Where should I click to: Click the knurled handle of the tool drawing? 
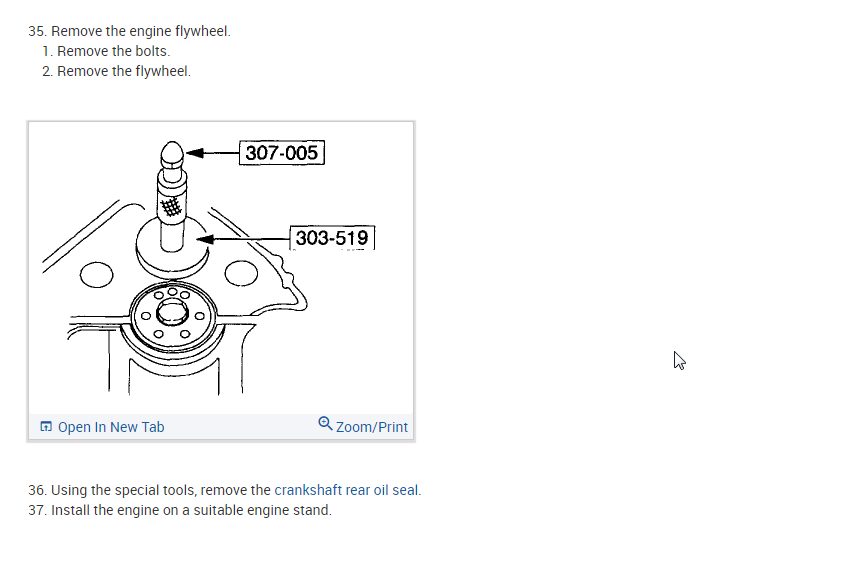171,206
